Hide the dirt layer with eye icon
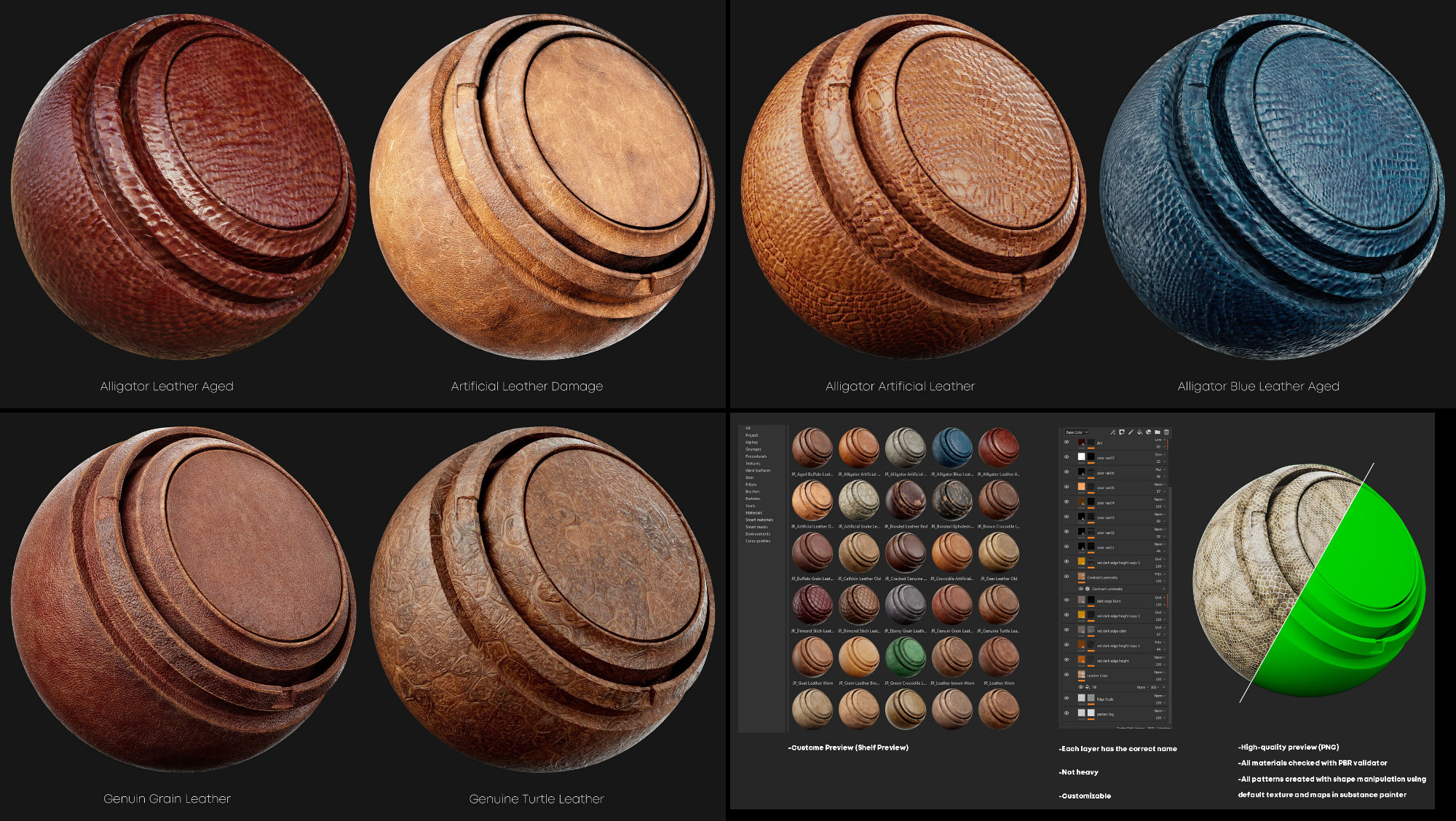Screen dimensions: 1456x821 pos(1067,442)
